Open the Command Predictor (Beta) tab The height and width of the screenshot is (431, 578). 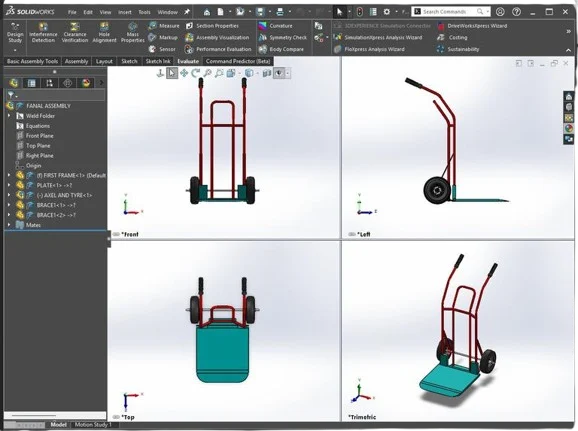[238, 61]
